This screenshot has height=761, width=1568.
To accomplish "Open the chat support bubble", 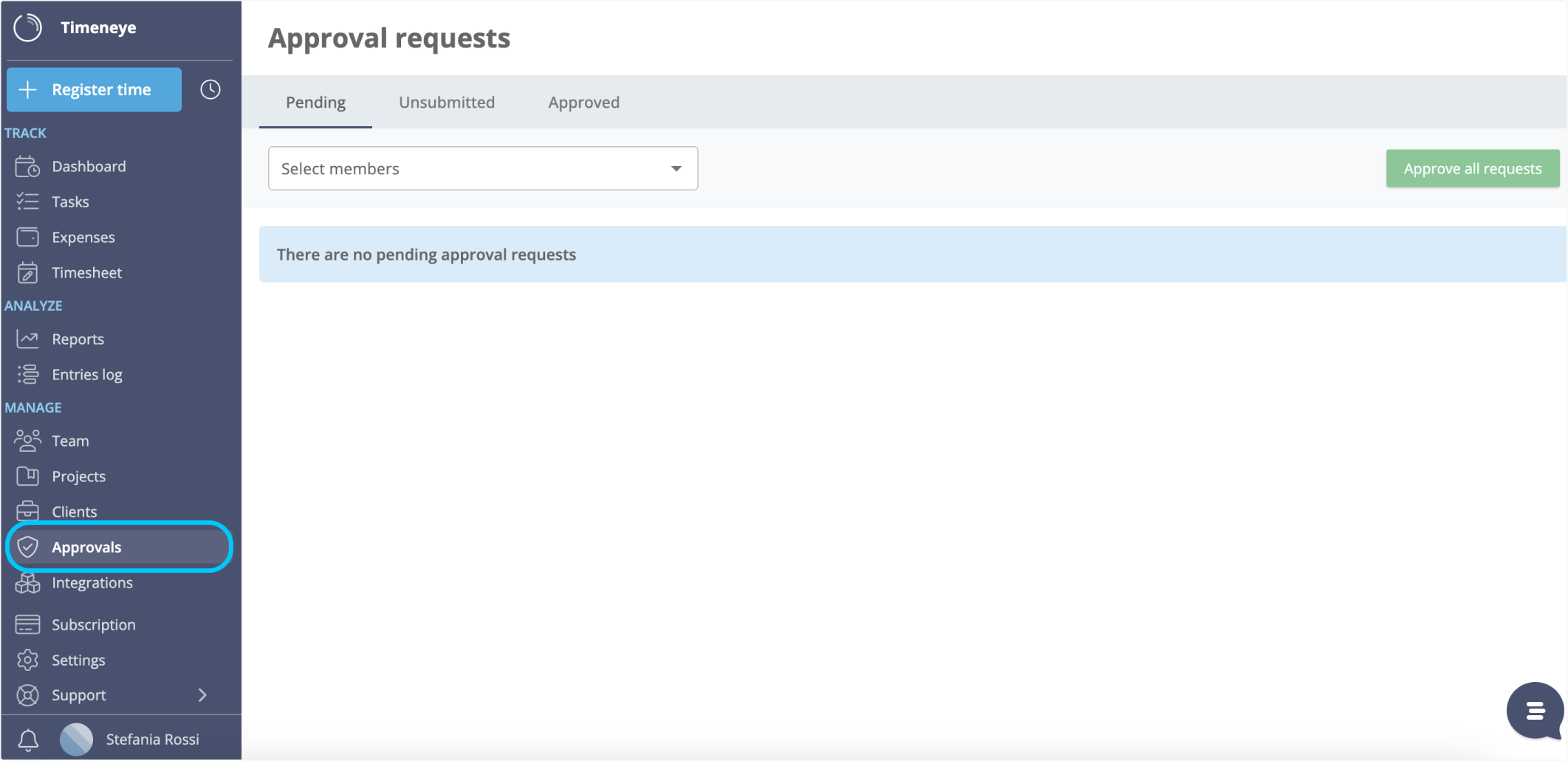I will click(1535, 711).
